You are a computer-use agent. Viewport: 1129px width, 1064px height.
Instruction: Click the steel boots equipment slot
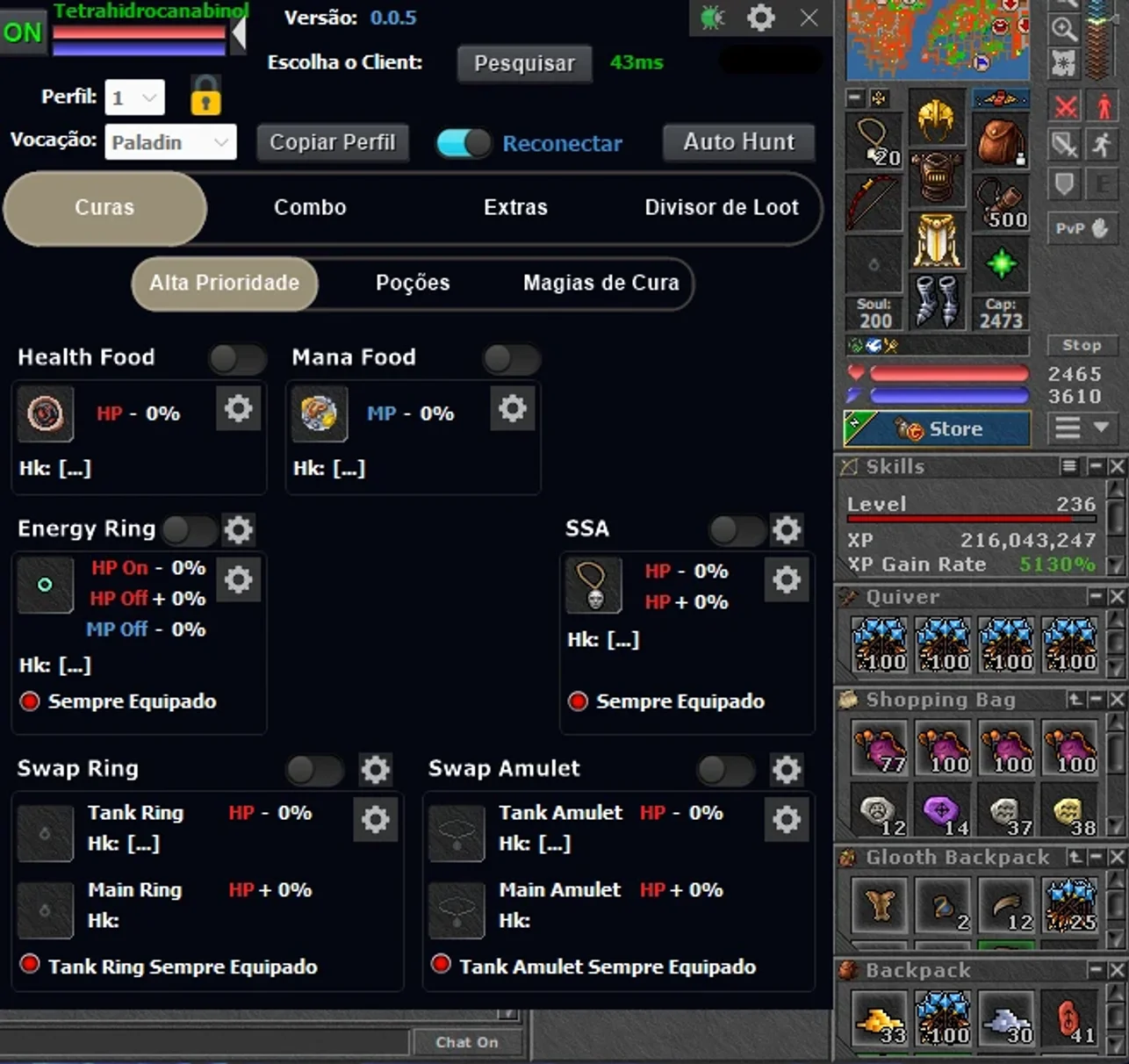point(937,300)
